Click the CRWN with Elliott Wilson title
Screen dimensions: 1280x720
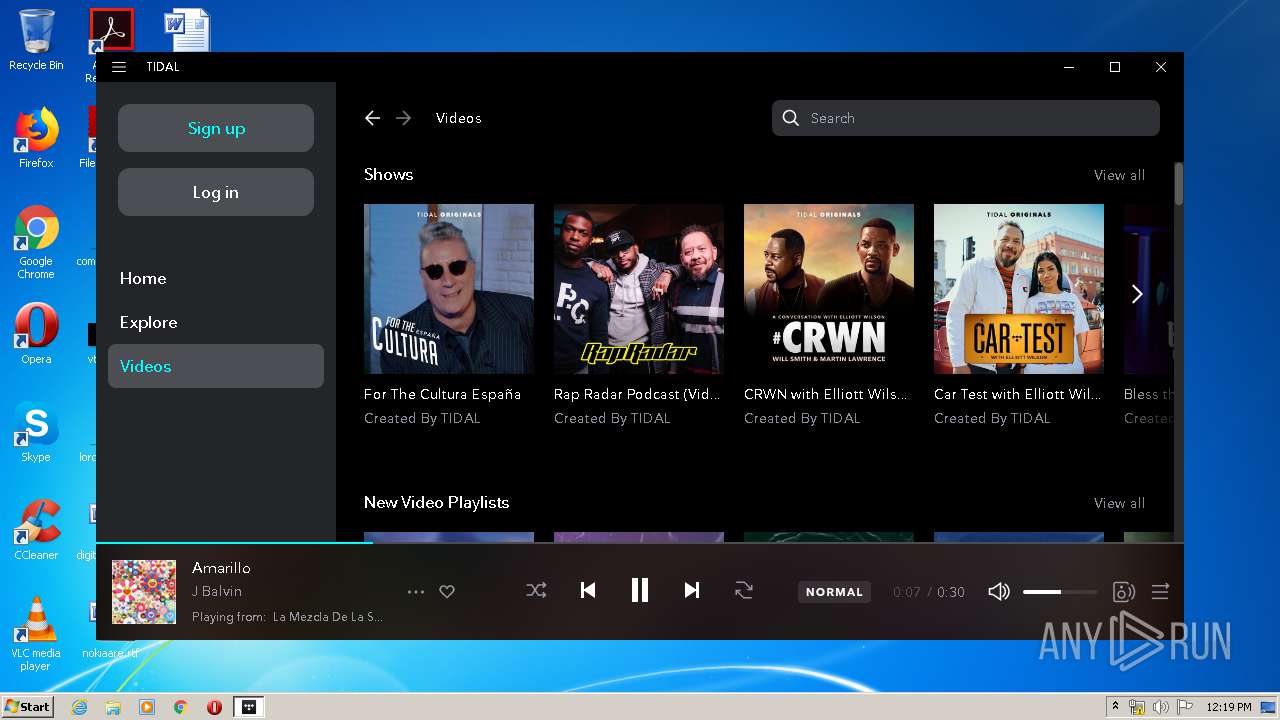(826, 394)
